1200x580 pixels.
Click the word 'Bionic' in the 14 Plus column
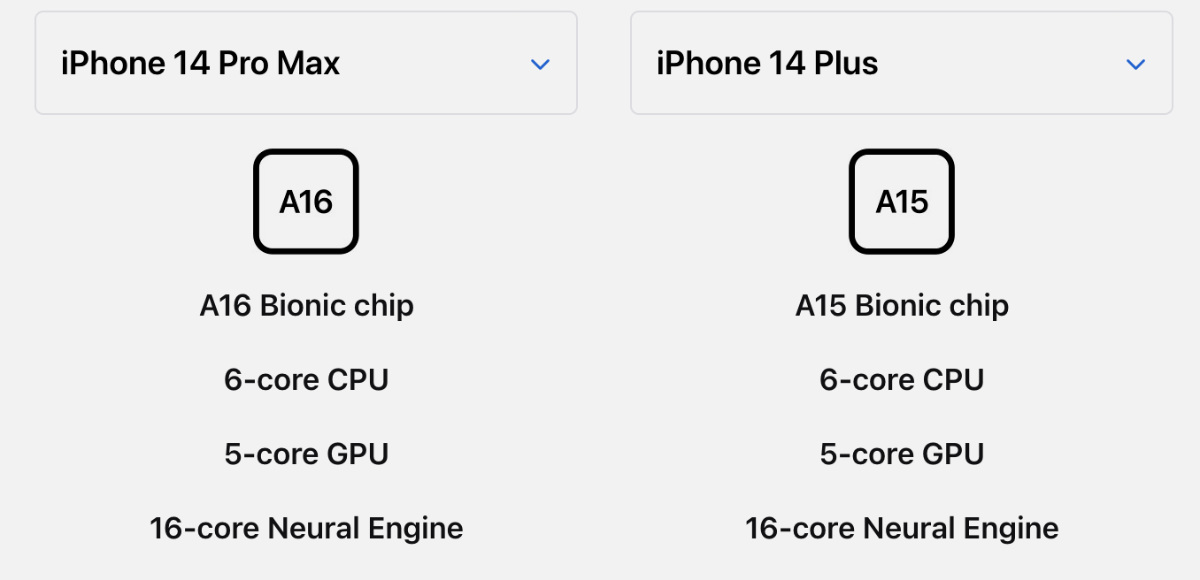[896, 305]
